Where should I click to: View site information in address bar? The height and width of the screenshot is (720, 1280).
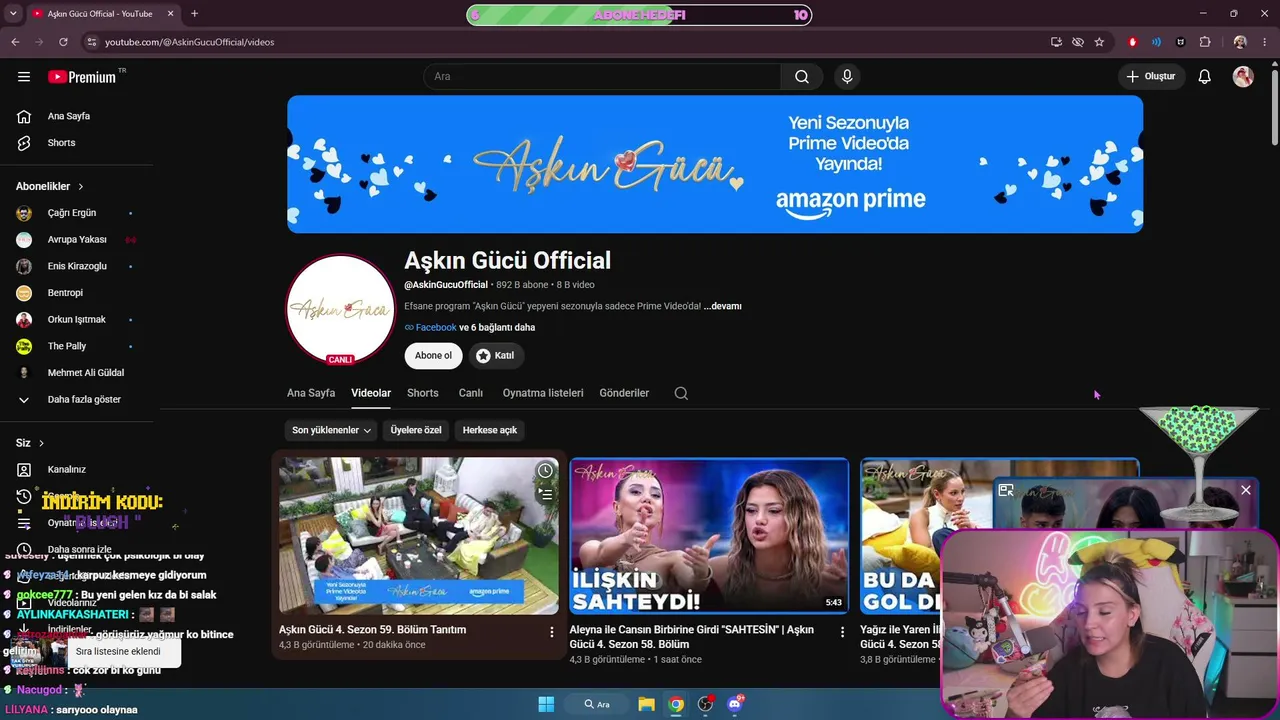coord(91,42)
